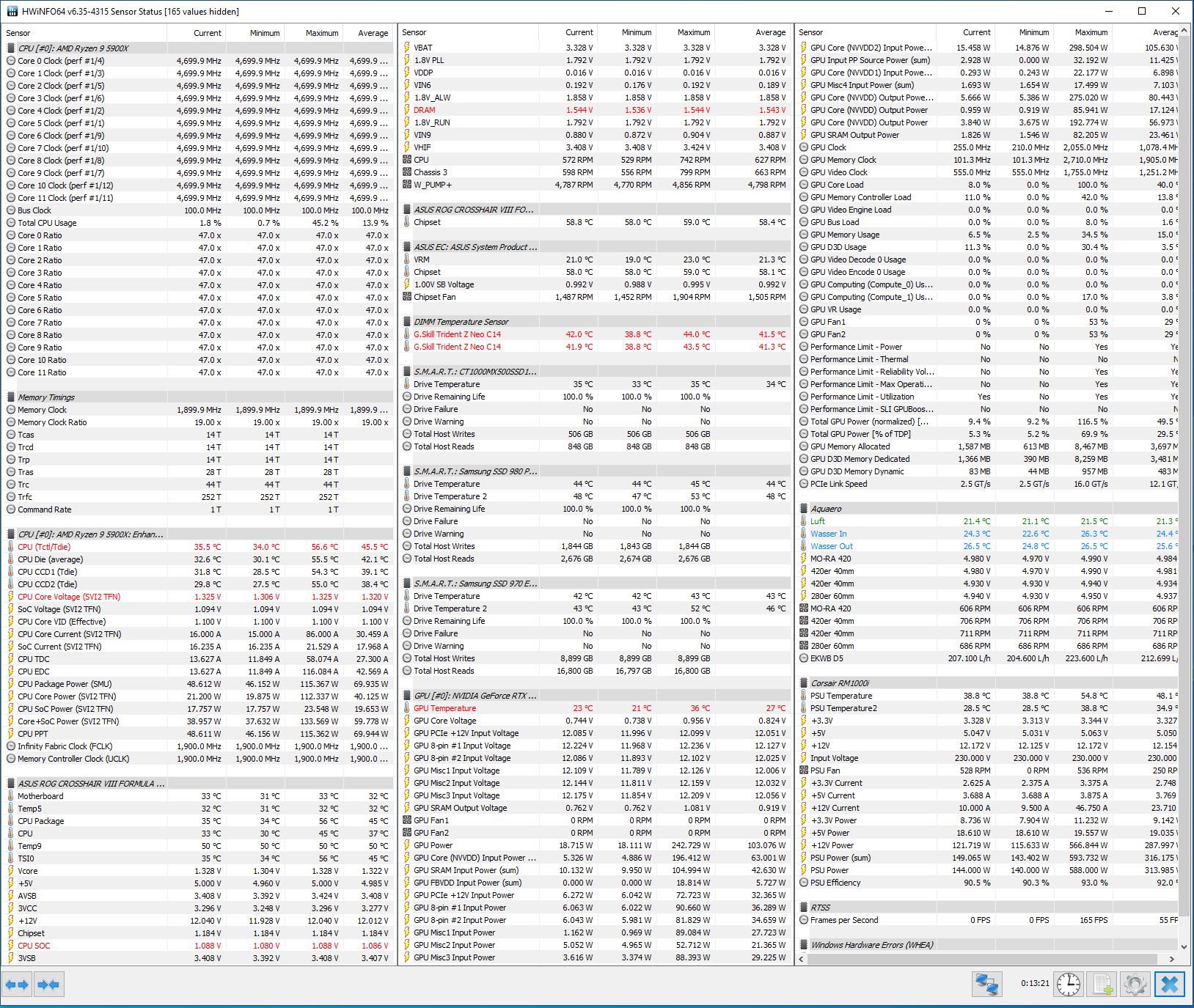This screenshot has width=1194, height=1008.
Task: Select the S.M.A.R.T.: CT1000MX500SSD1 group header
Action: [595, 372]
